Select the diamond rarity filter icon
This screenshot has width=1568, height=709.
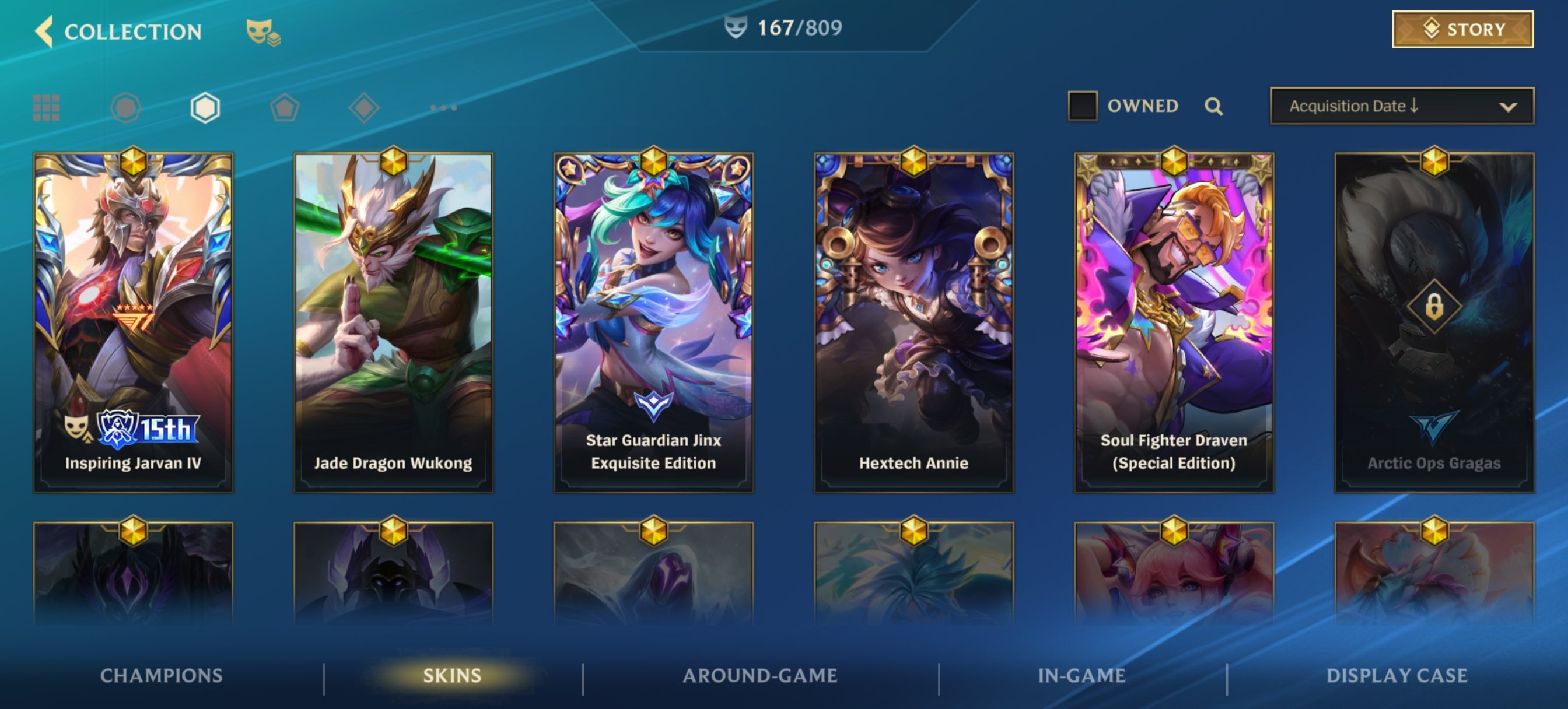pos(364,108)
